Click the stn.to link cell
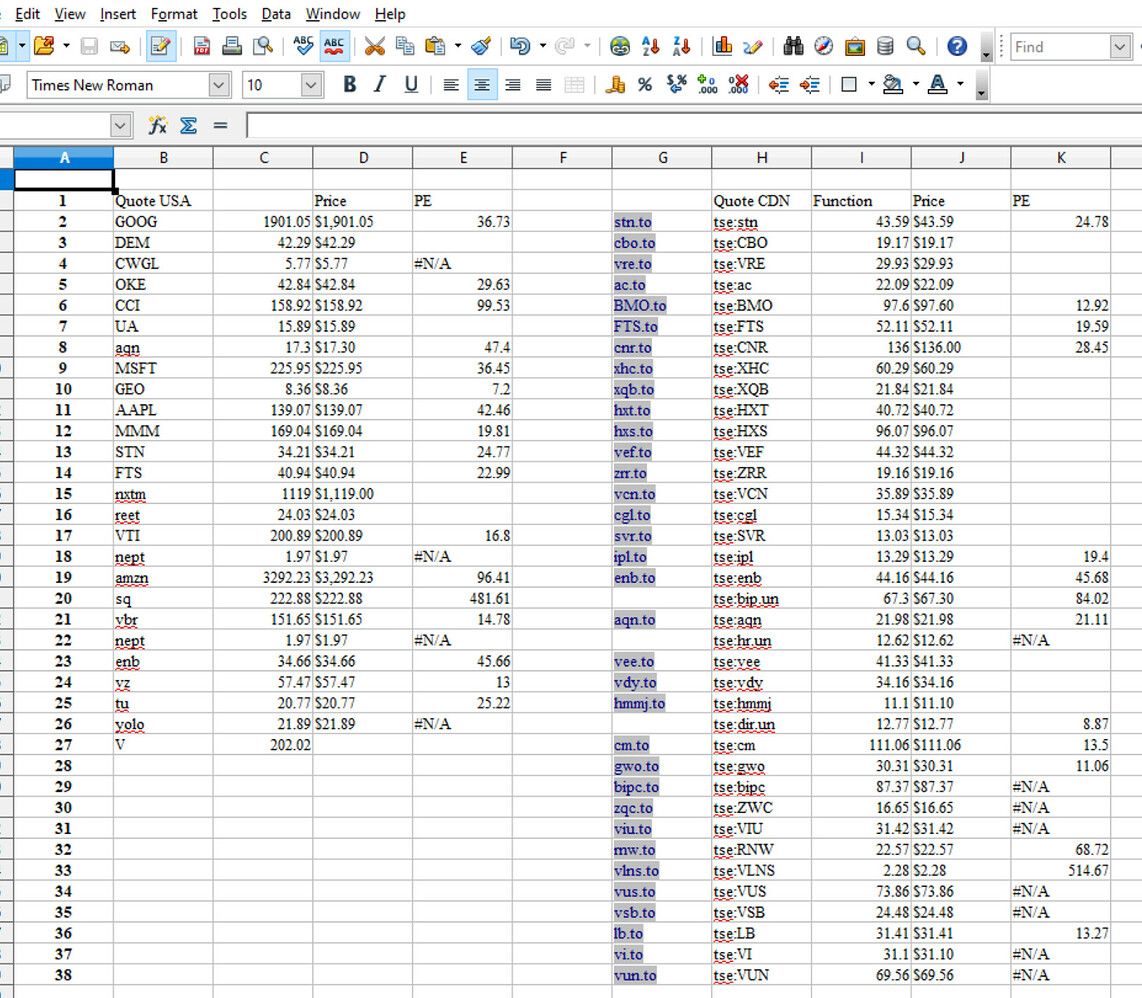This screenshot has width=1142, height=998. tap(633, 222)
